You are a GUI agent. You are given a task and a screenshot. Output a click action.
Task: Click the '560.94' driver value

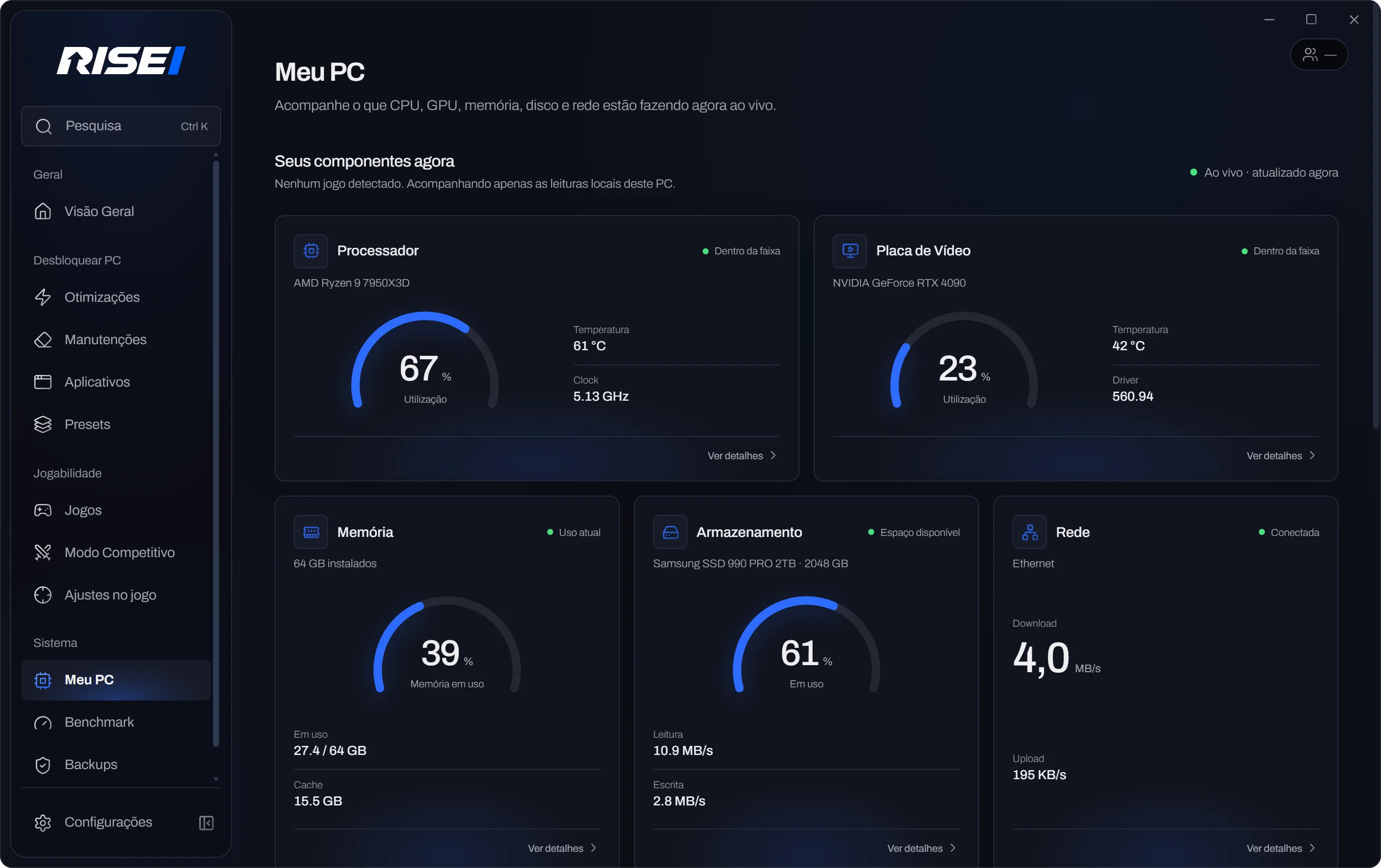tap(1133, 396)
